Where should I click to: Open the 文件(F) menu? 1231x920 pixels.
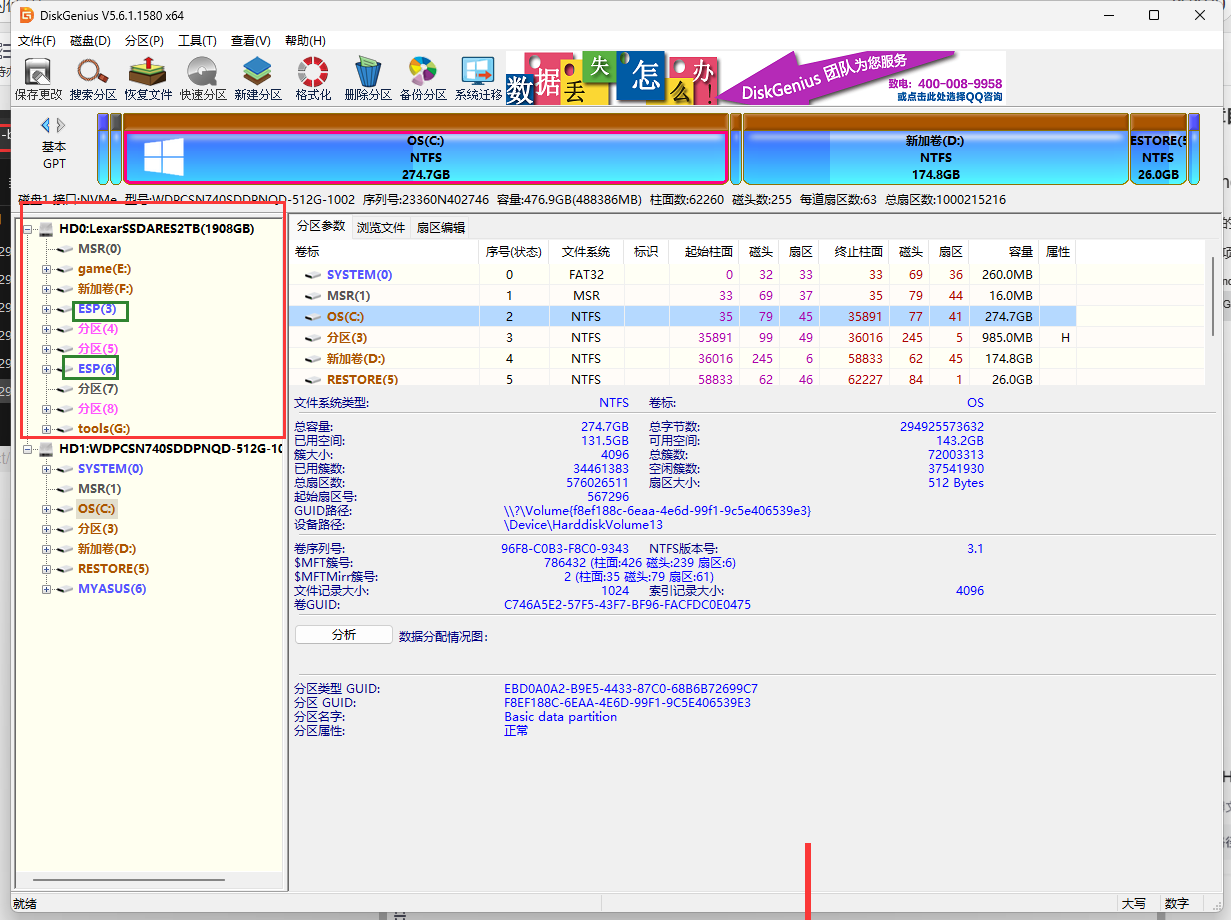37,41
